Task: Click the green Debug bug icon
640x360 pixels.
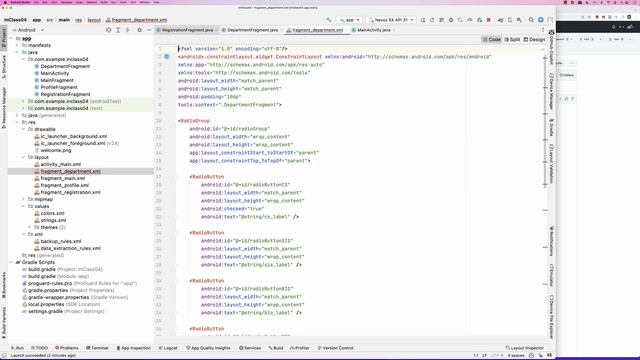Action: pyautogui.click(x=451, y=20)
